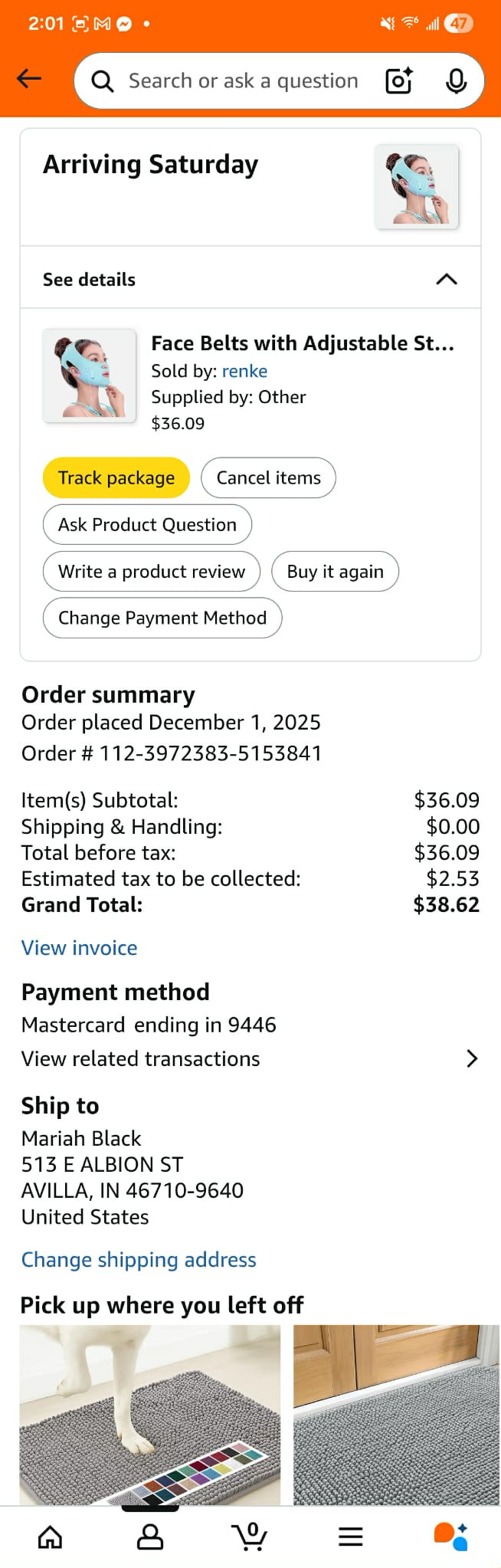Focus the search input field
Screen dimensions: 501x1568
click(x=243, y=80)
